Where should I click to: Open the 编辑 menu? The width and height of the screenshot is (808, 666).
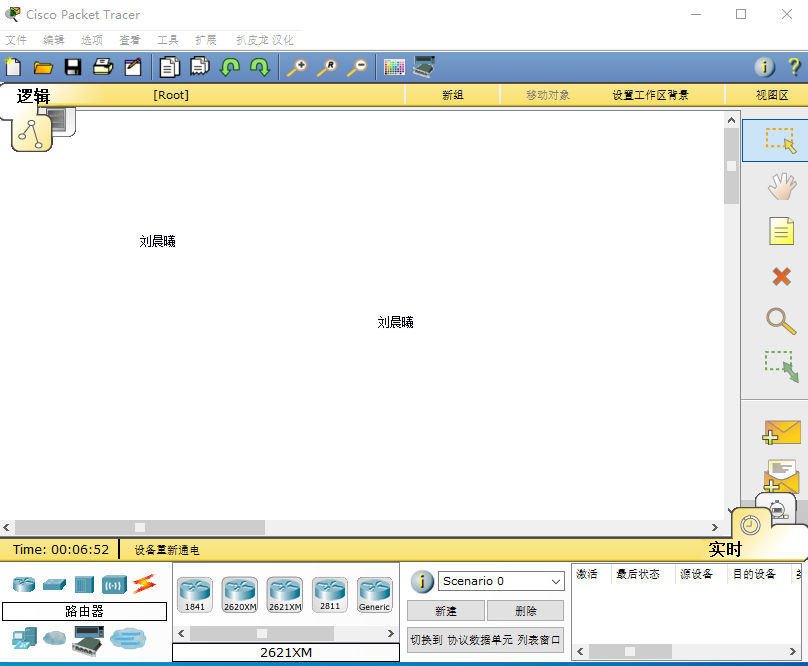(x=54, y=40)
